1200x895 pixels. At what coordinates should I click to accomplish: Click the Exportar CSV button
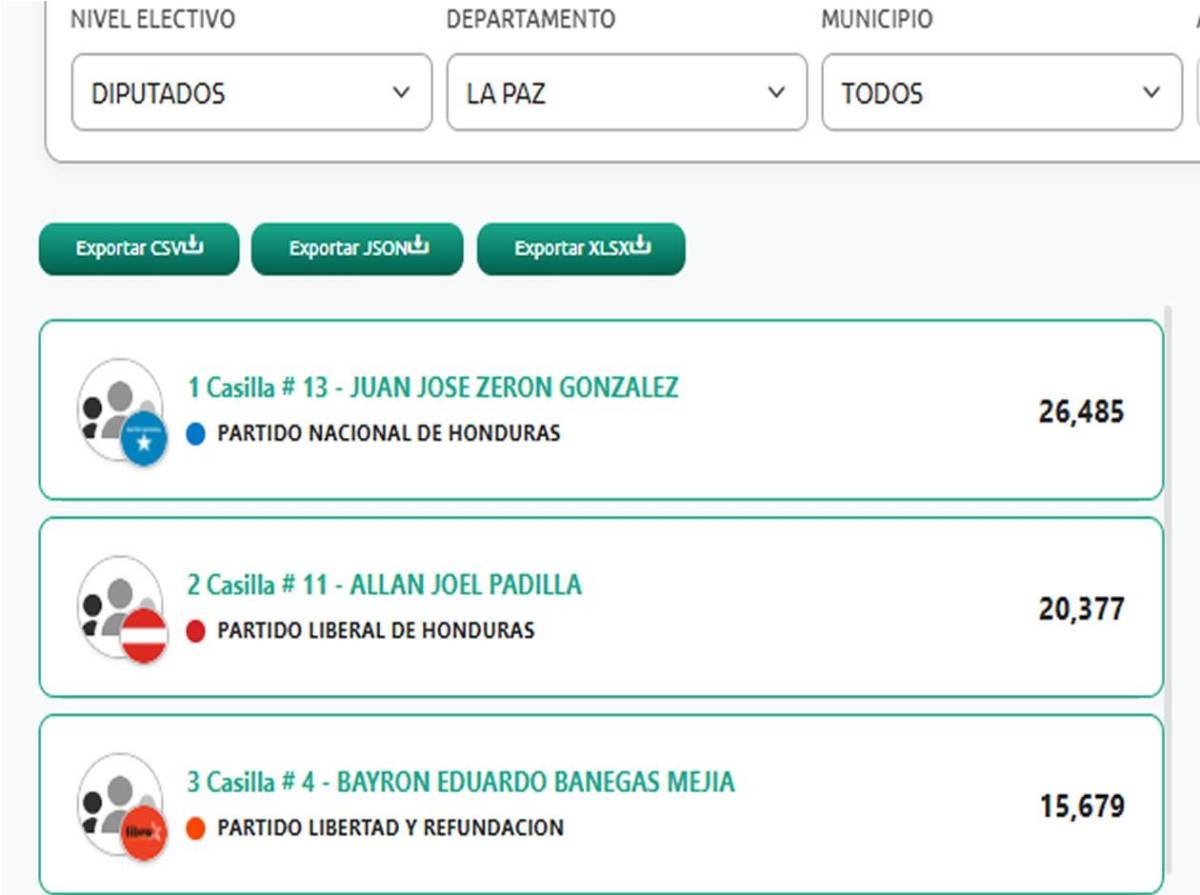tap(137, 248)
